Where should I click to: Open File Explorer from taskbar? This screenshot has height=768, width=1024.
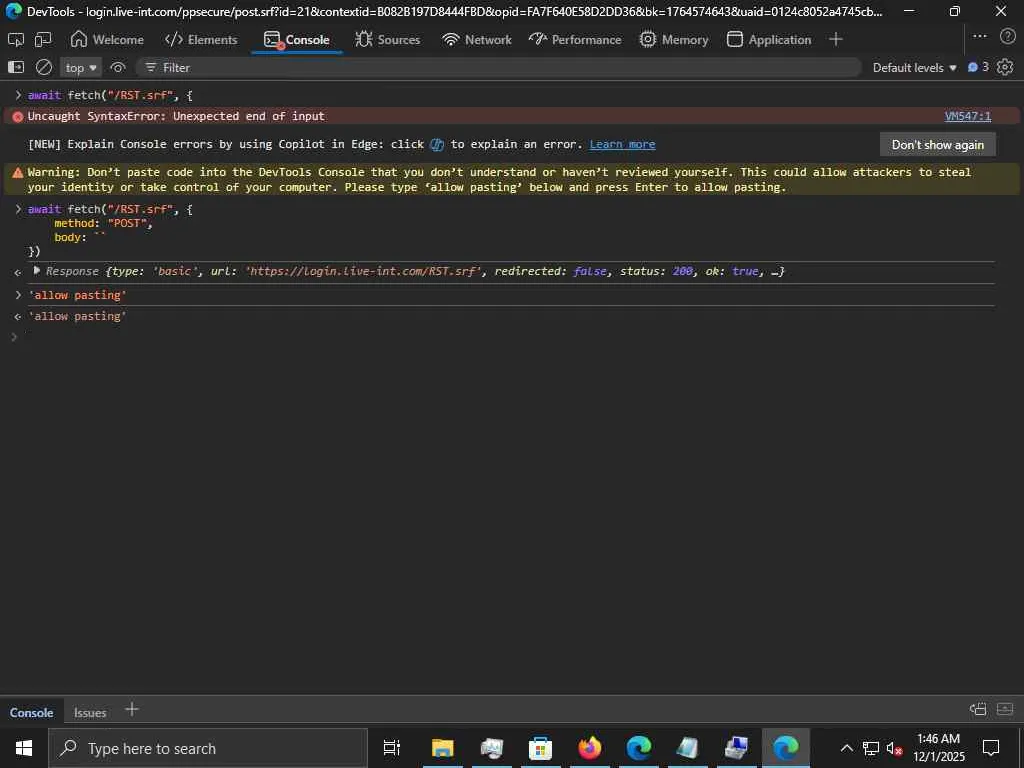[443, 748]
